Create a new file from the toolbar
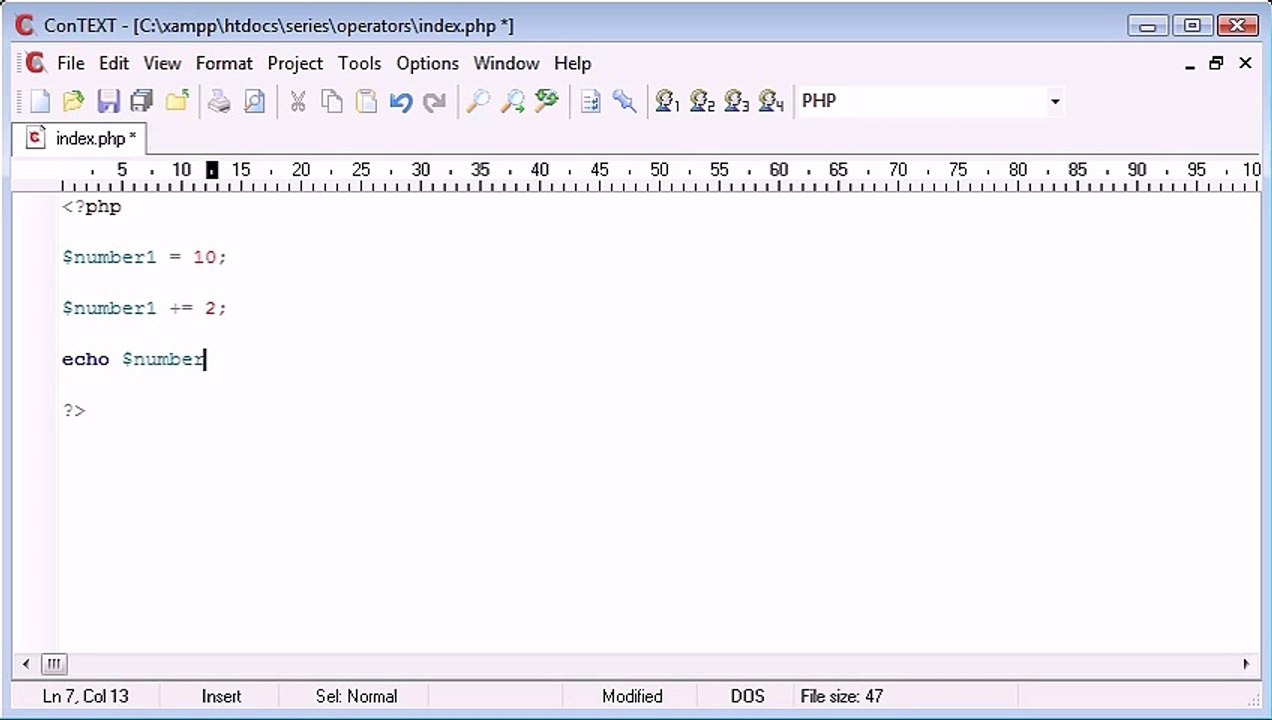This screenshot has width=1272, height=720. (x=40, y=101)
